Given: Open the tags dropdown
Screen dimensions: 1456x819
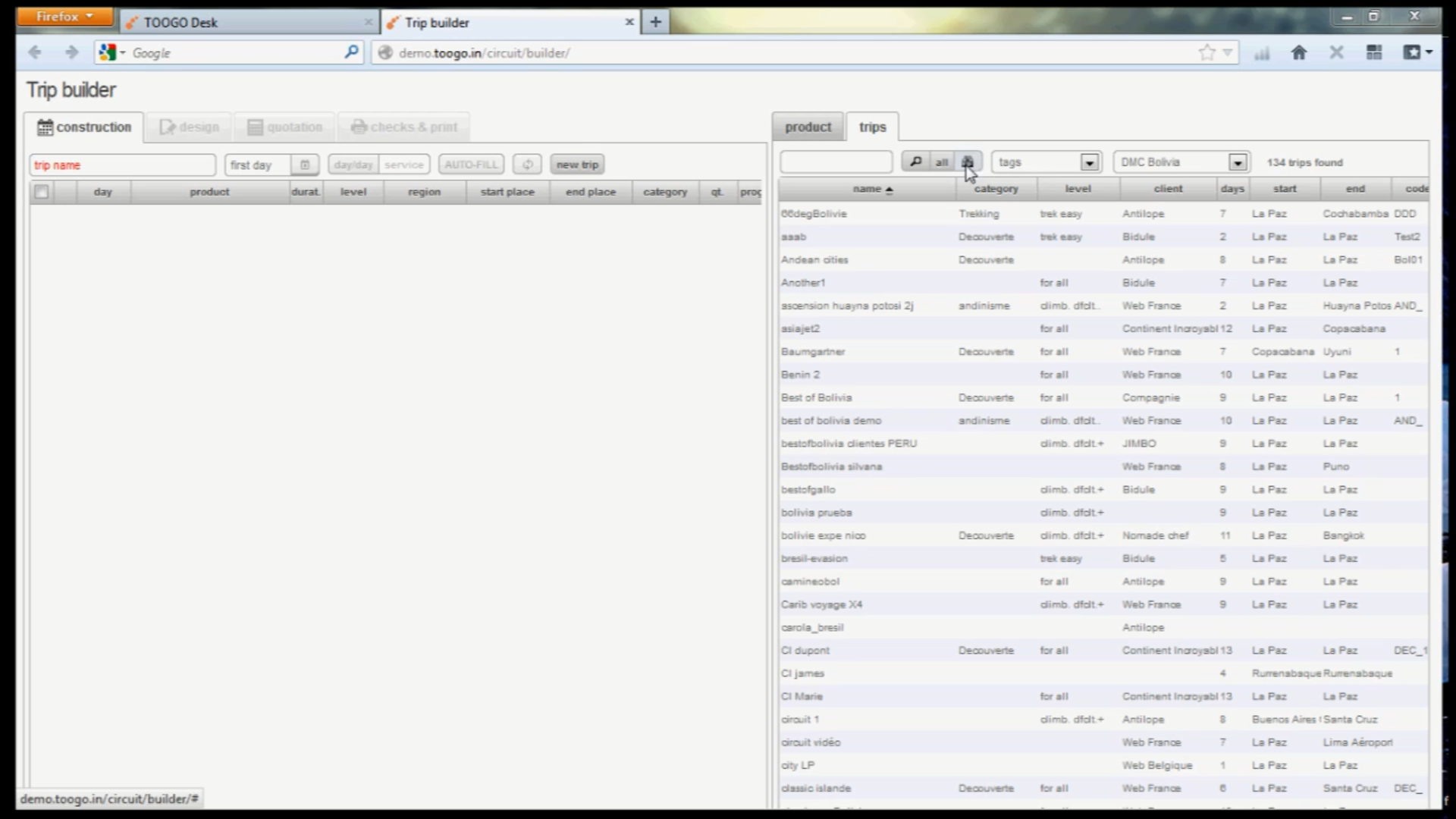Looking at the screenshot, I should [1090, 162].
